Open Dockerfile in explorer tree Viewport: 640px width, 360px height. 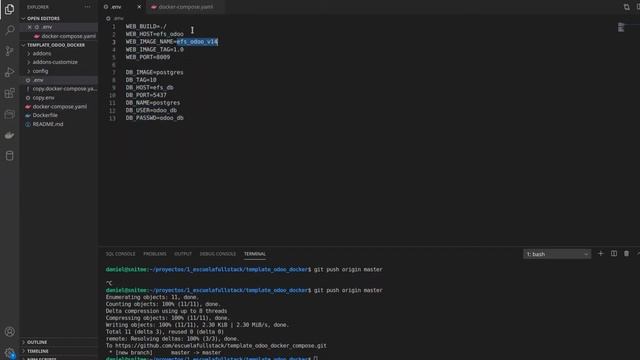click(45, 115)
